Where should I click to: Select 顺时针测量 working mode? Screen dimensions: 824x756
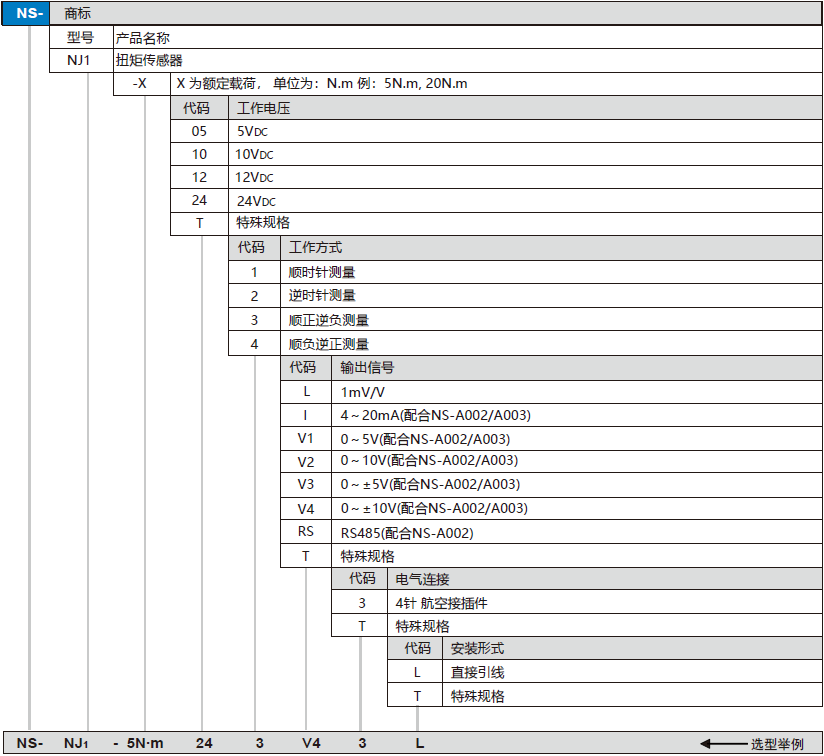(322, 272)
